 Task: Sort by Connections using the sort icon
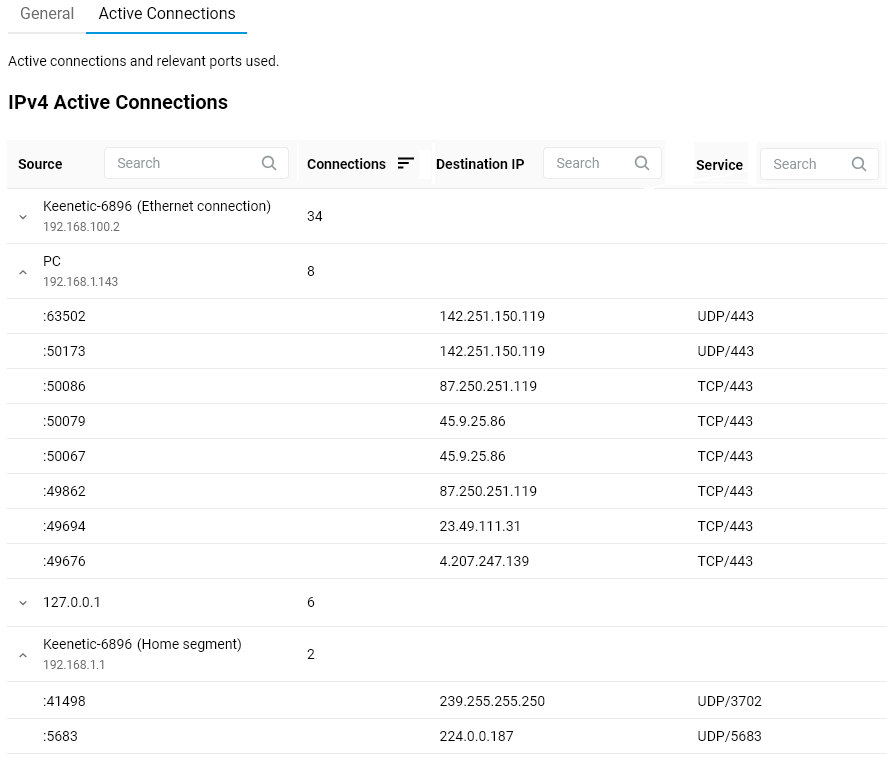pos(406,163)
